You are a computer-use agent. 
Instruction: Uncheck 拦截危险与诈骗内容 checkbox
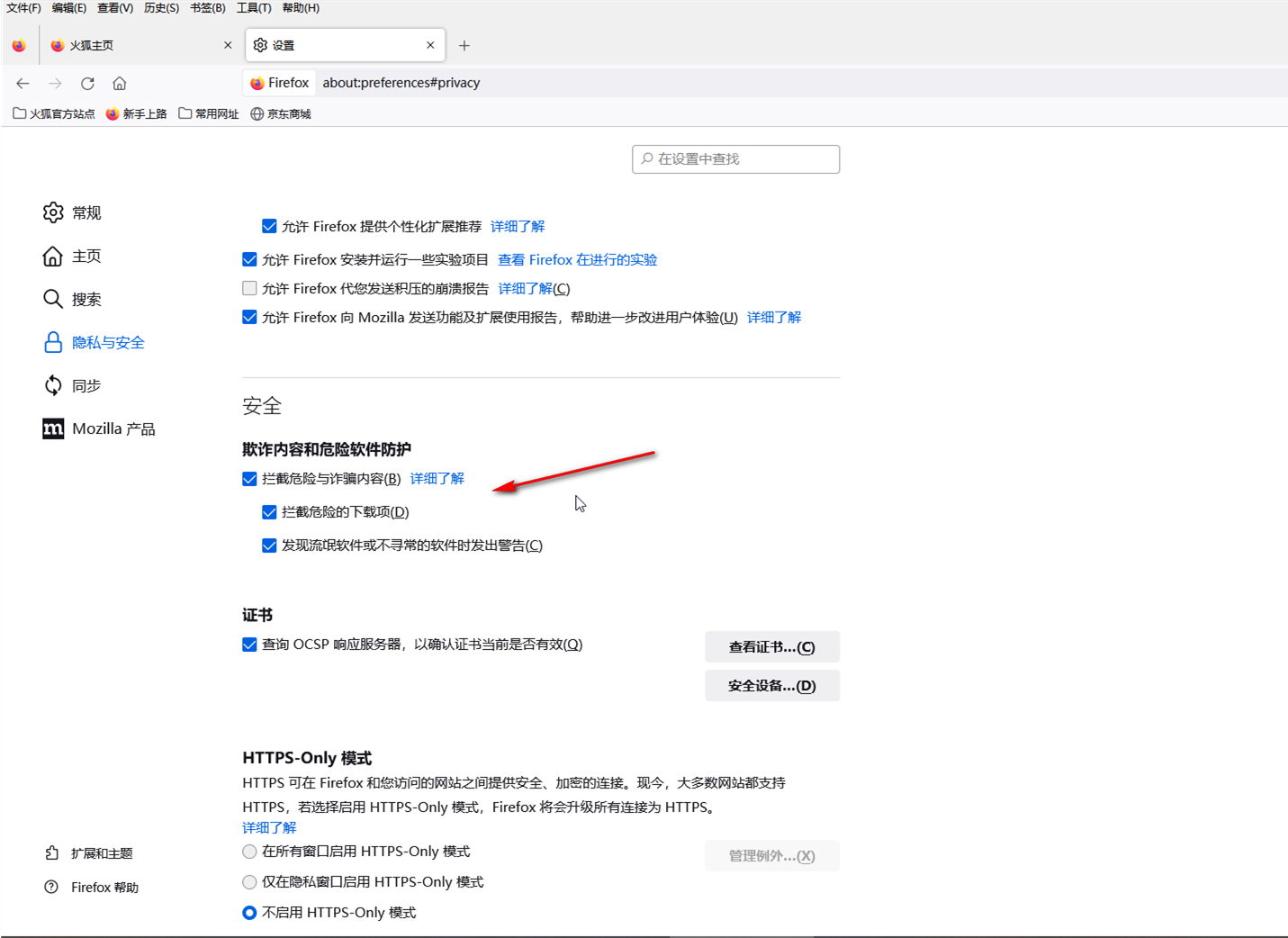[249, 479]
